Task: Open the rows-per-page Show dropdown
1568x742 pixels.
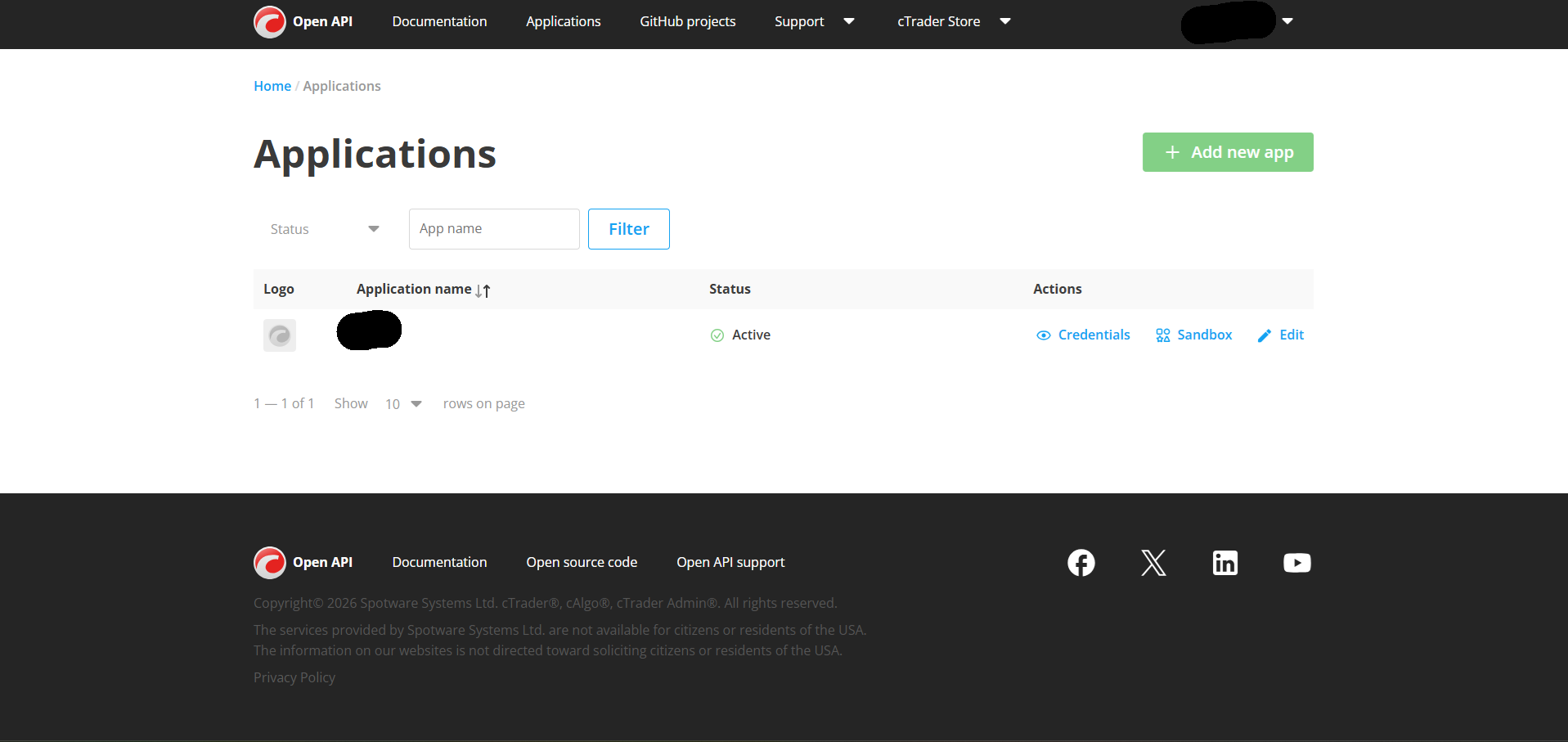Action: (402, 403)
